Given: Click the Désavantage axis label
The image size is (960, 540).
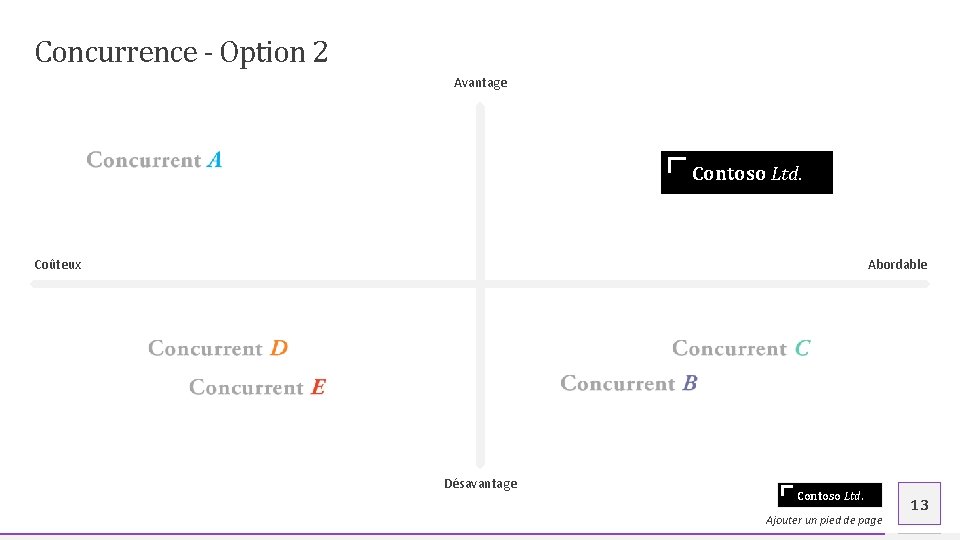Looking at the screenshot, I should (480, 484).
